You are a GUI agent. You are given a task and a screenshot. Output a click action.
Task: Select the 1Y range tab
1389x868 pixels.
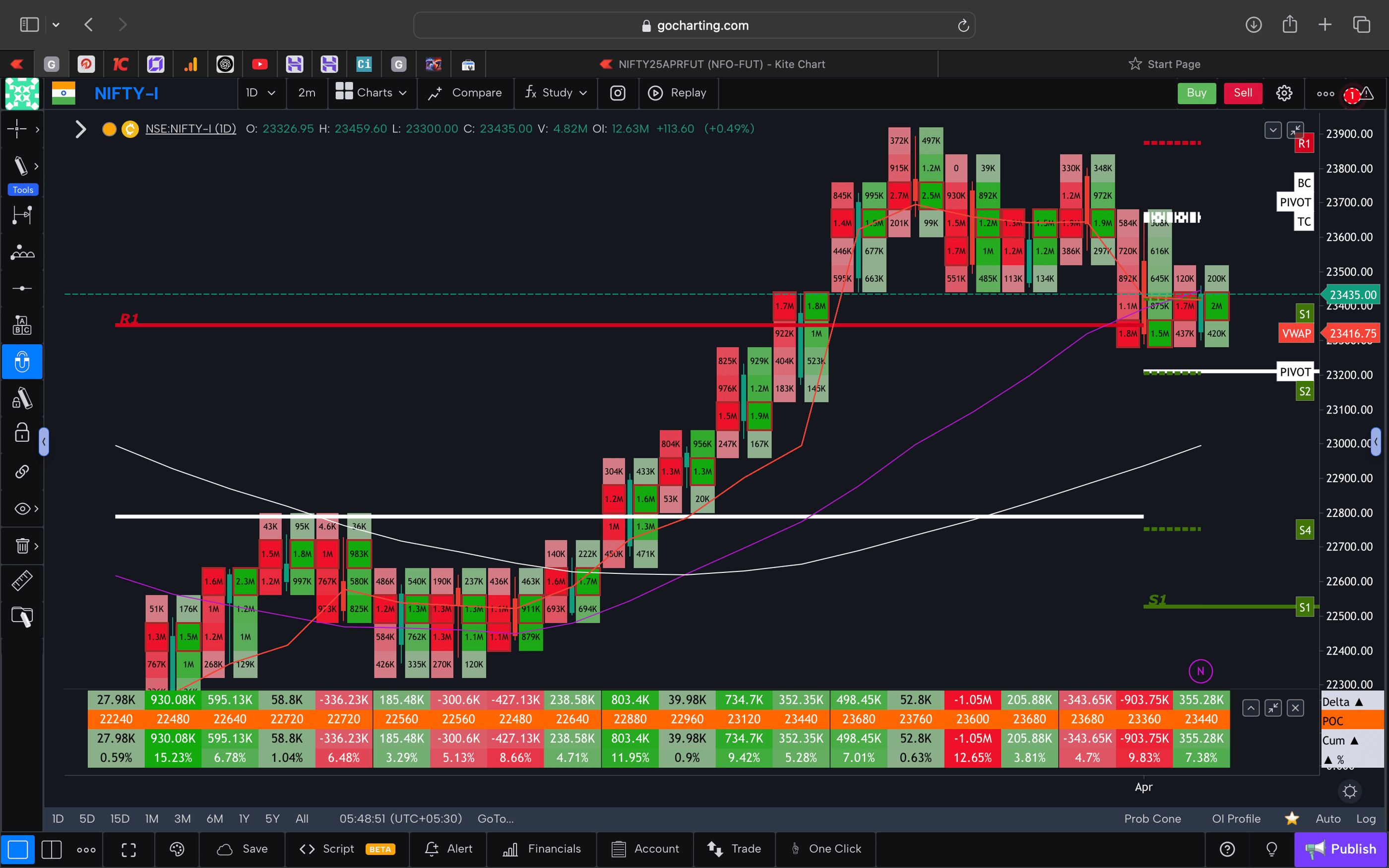point(244,818)
